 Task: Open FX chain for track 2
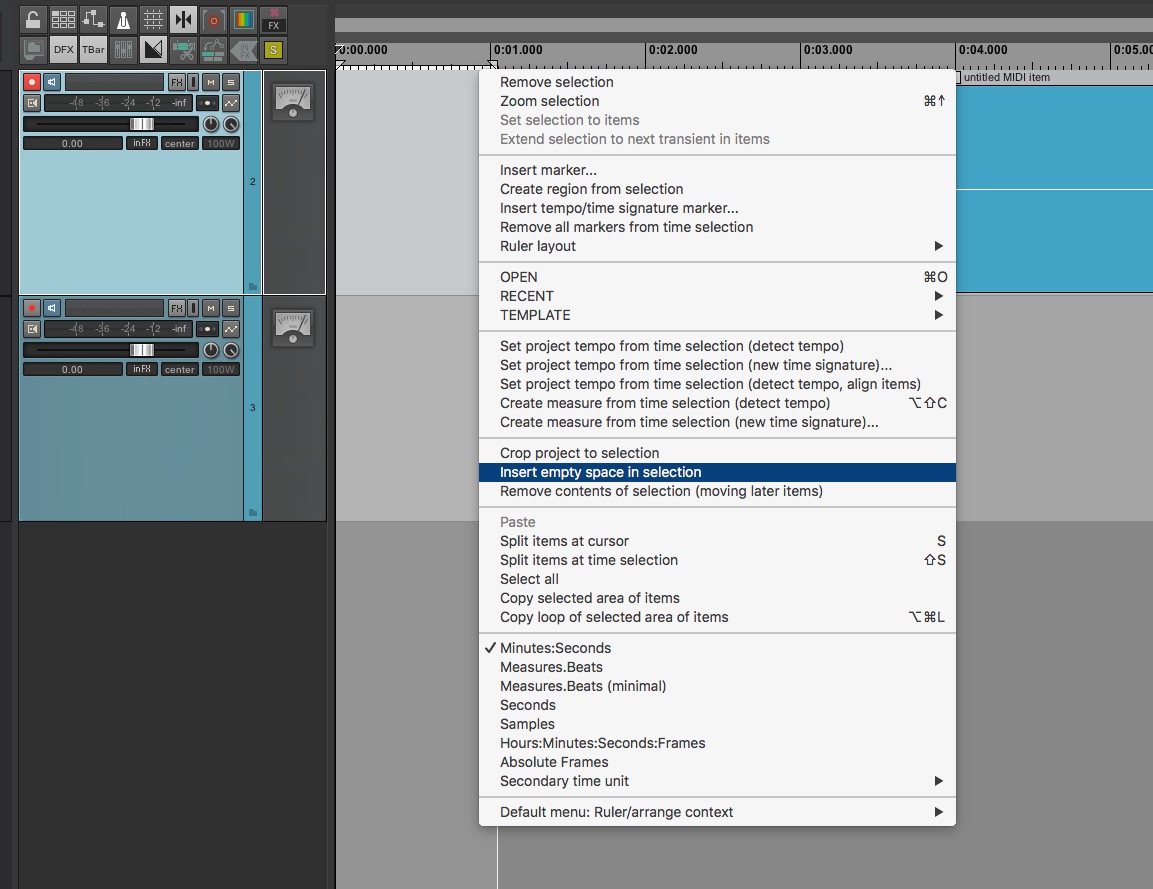click(176, 82)
